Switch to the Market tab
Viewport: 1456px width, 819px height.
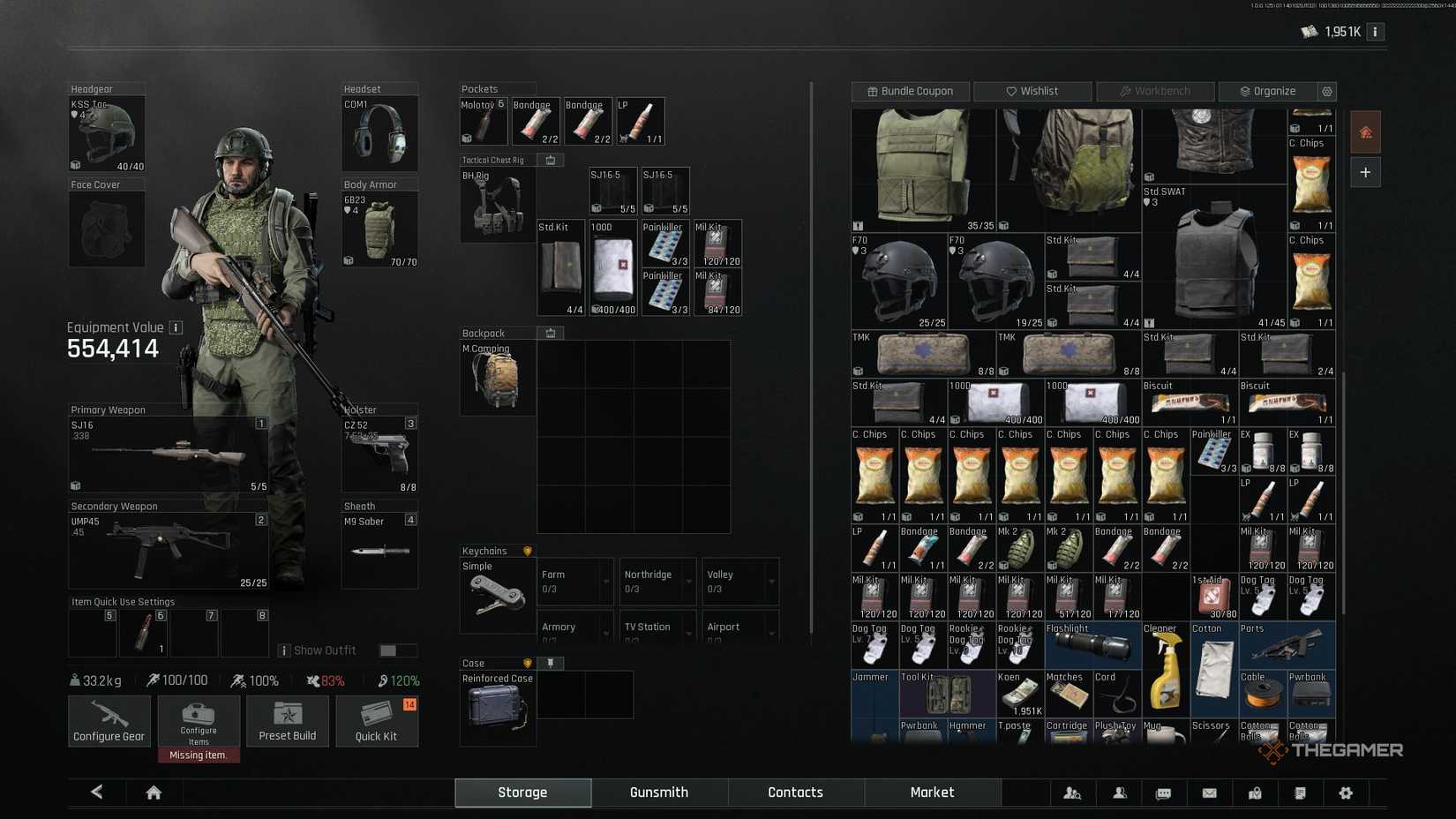(932, 793)
